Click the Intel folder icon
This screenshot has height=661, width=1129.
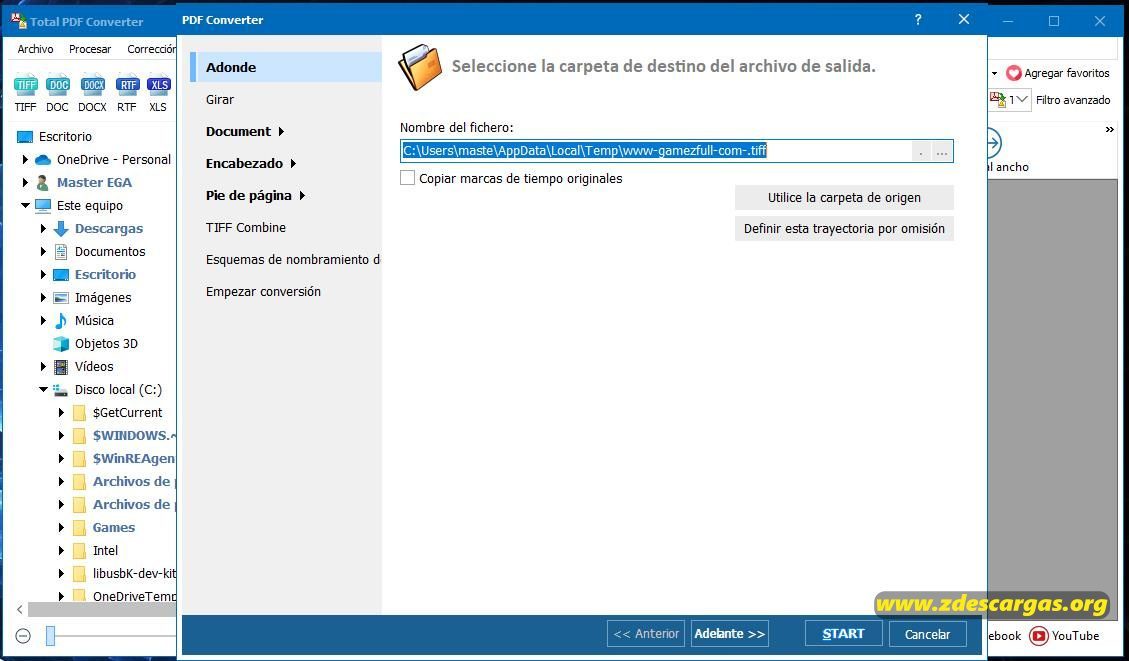(x=80, y=551)
